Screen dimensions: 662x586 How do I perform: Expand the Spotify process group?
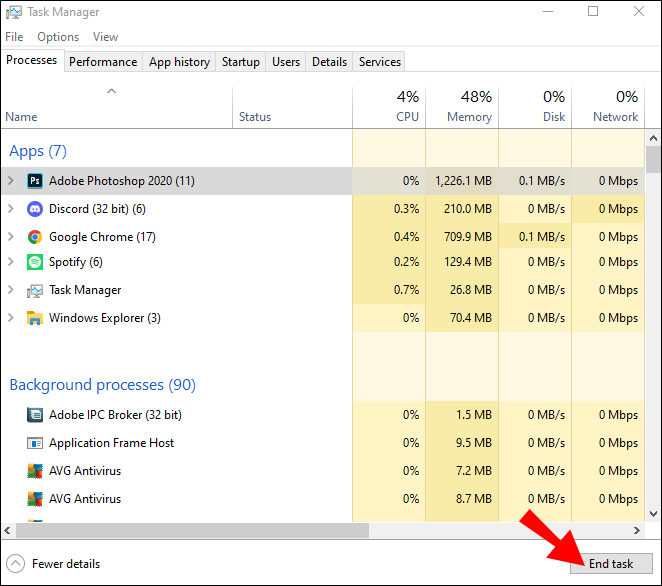pyautogui.click(x=10, y=262)
